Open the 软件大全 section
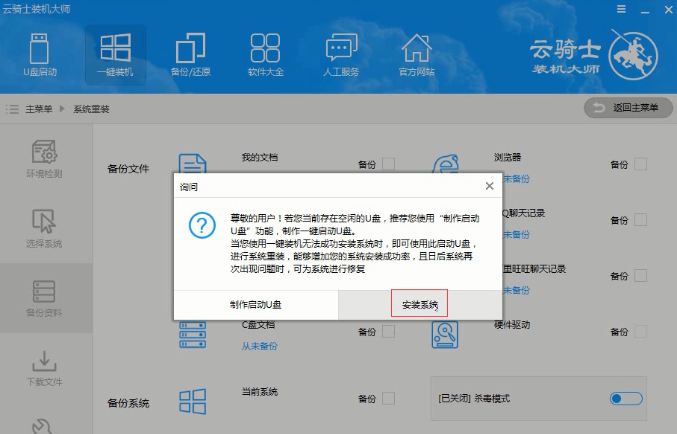The width and height of the screenshot is (677, 434). click(266, 55)
